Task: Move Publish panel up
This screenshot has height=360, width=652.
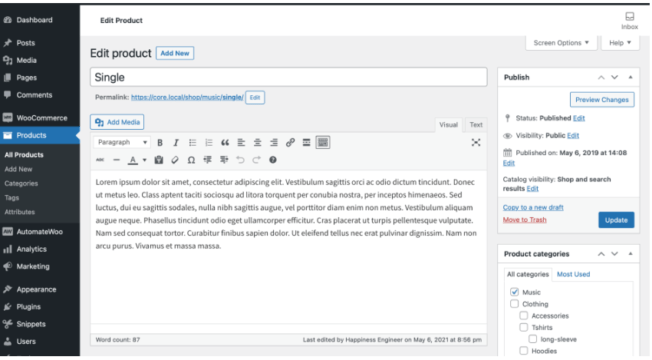Action: [x=601, y=77]
